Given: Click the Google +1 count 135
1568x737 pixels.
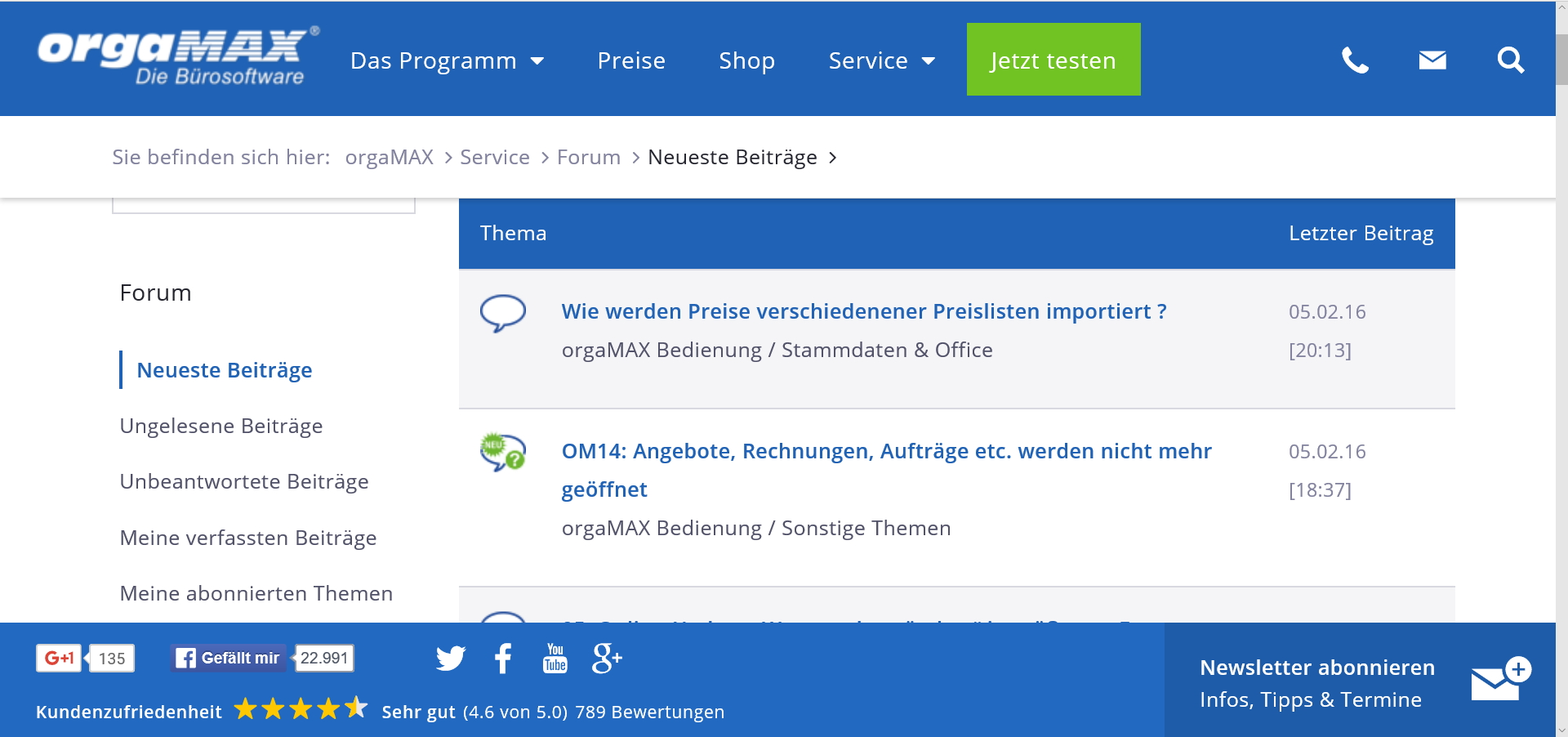Looking at the screenshot, I should pos(112,659).
